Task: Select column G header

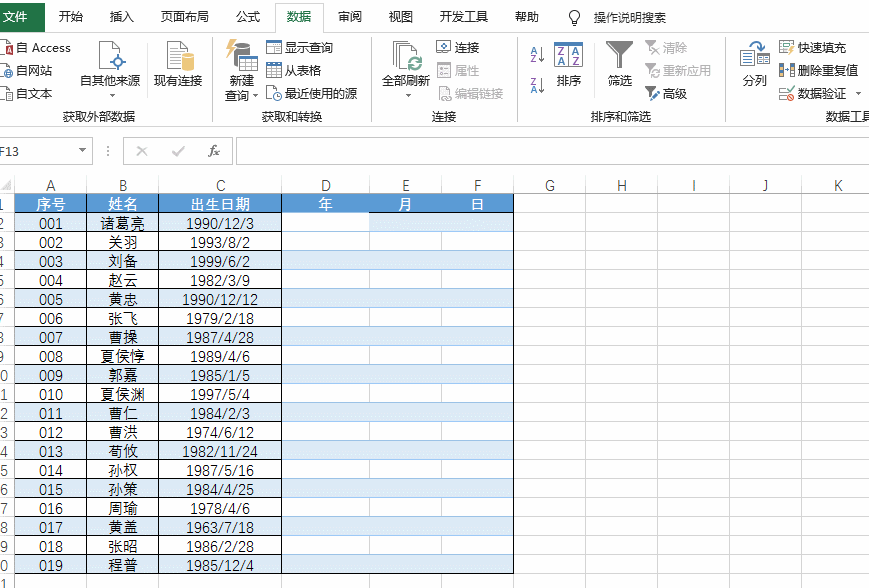Action: tap(550, 185)
